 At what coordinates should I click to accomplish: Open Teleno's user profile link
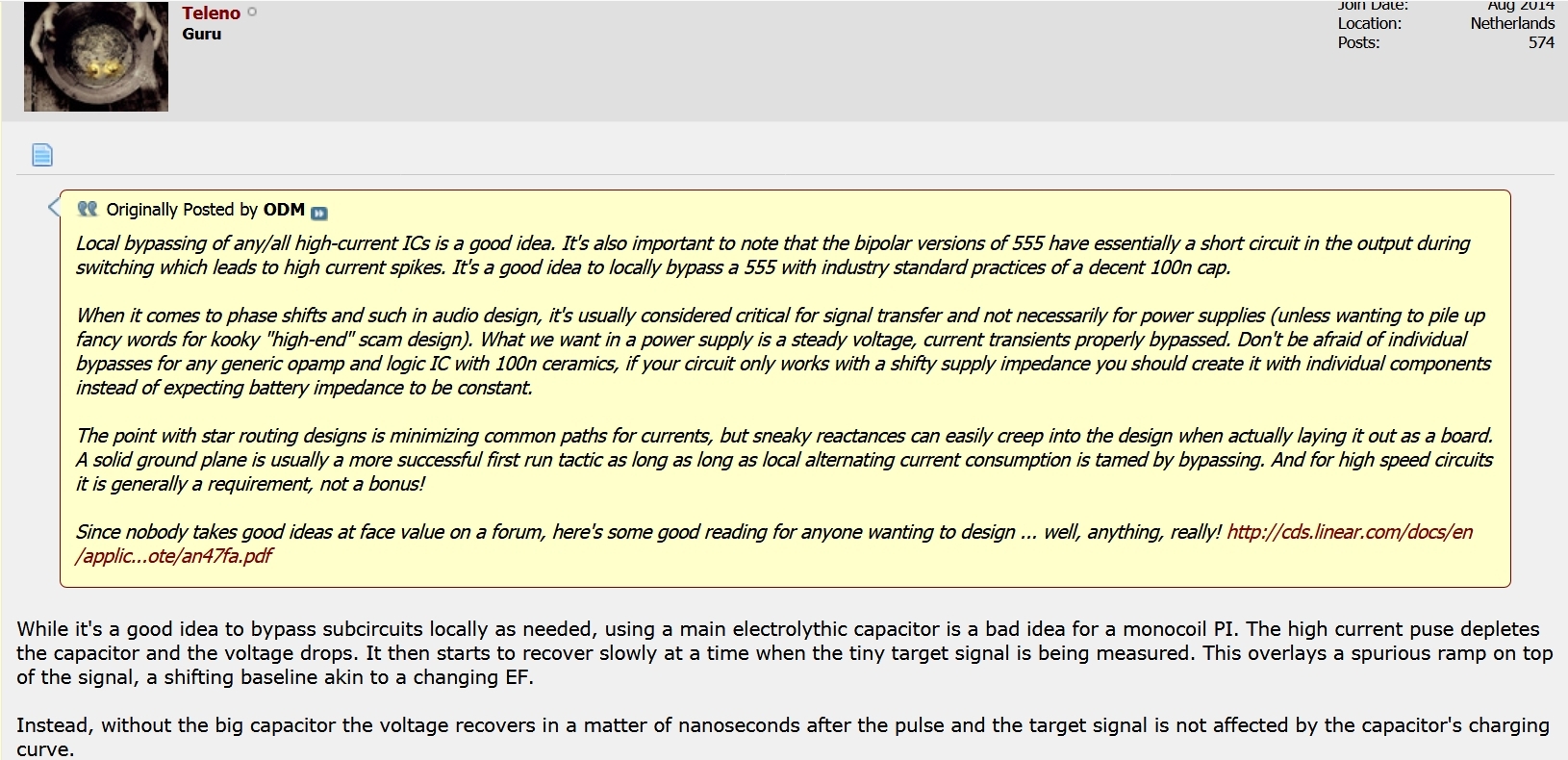pyautogui.click(x=211, y=13)
